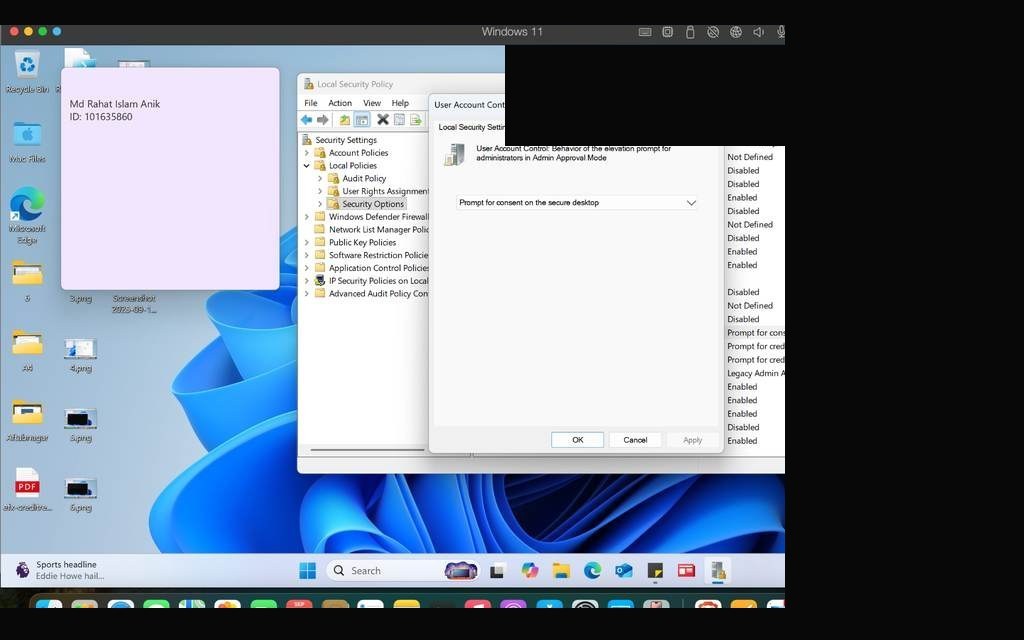Open 5.png on the desktop

coord(80,424)
